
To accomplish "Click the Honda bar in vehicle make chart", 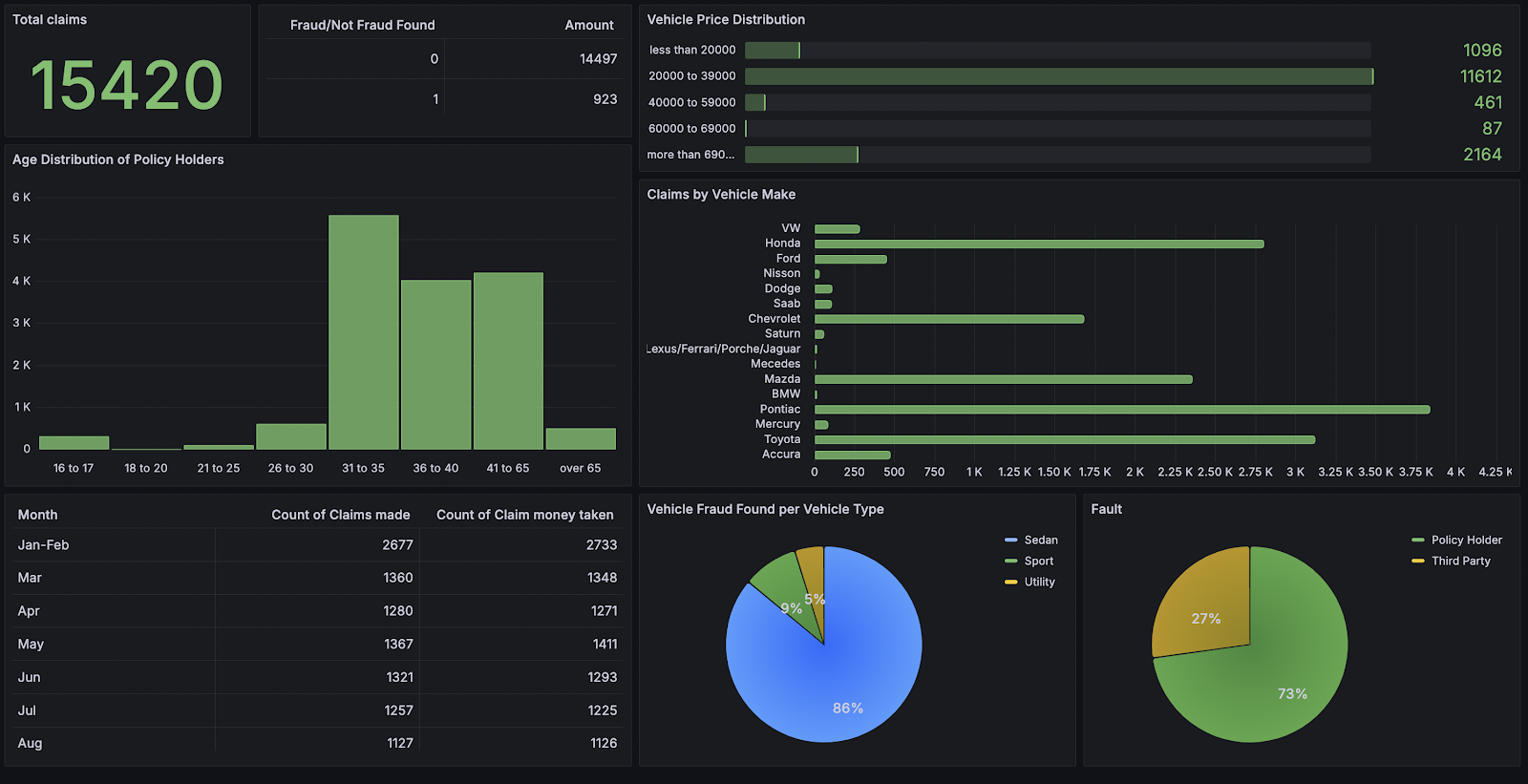I will click(1039, 244).
